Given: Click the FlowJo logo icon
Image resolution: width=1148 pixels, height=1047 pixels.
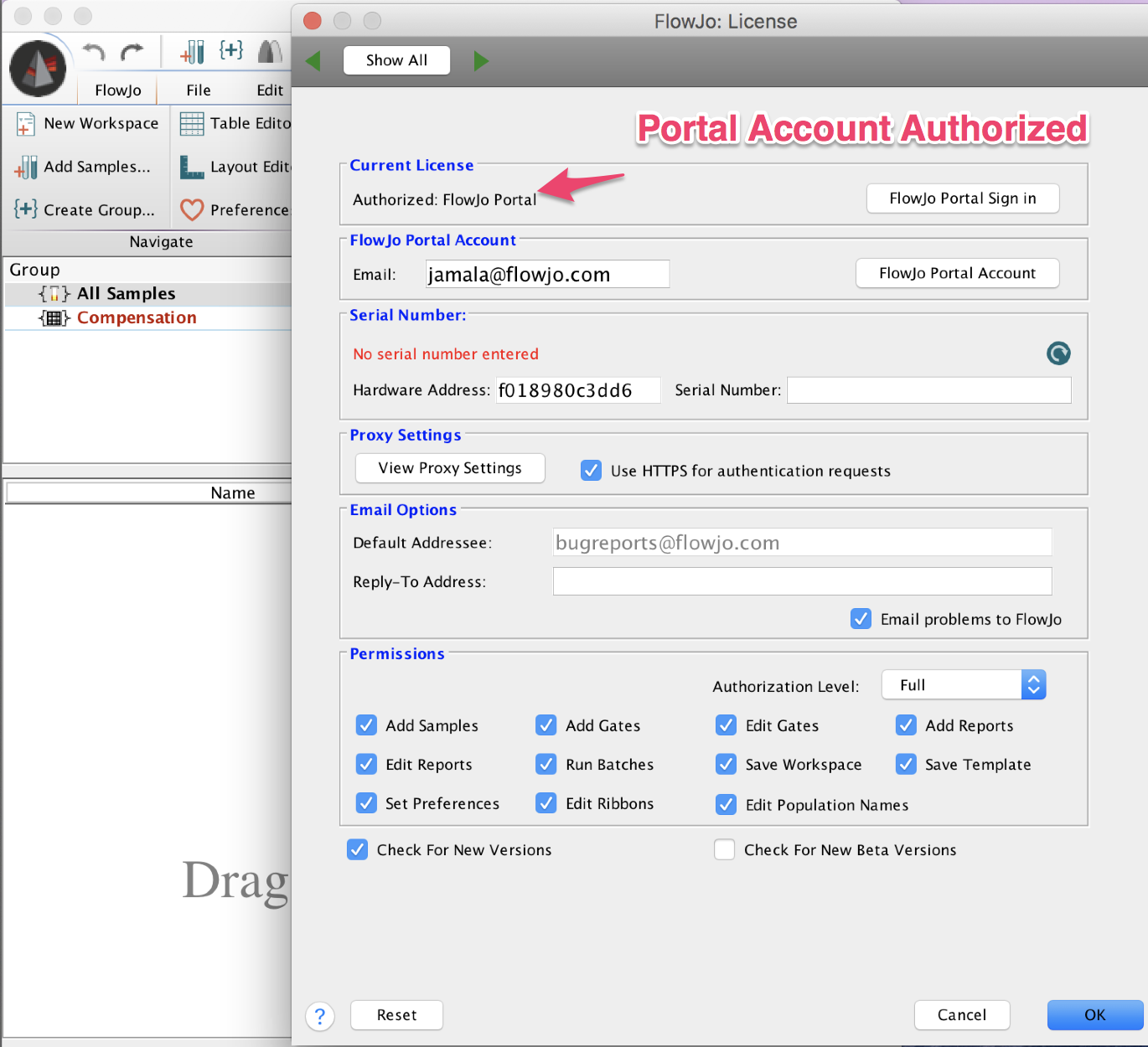Looking at the screenshot, I should [38, 68].
